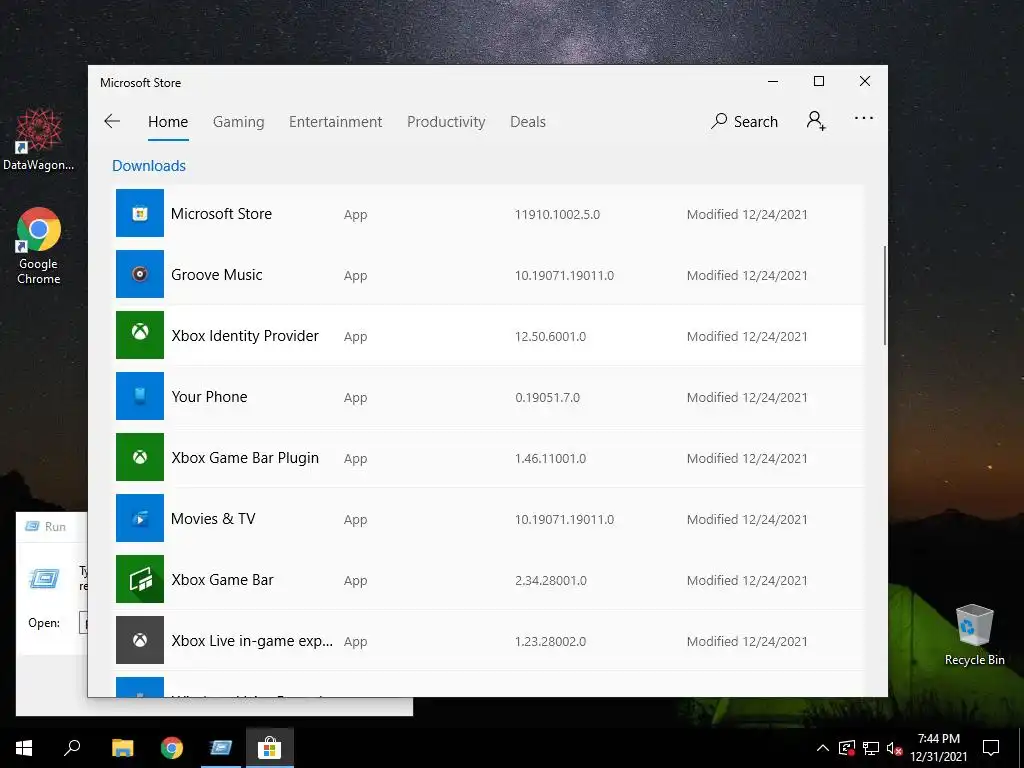Click the Store list vertical scrollbar
1024x768 pixels.
[x=885, y=295]
